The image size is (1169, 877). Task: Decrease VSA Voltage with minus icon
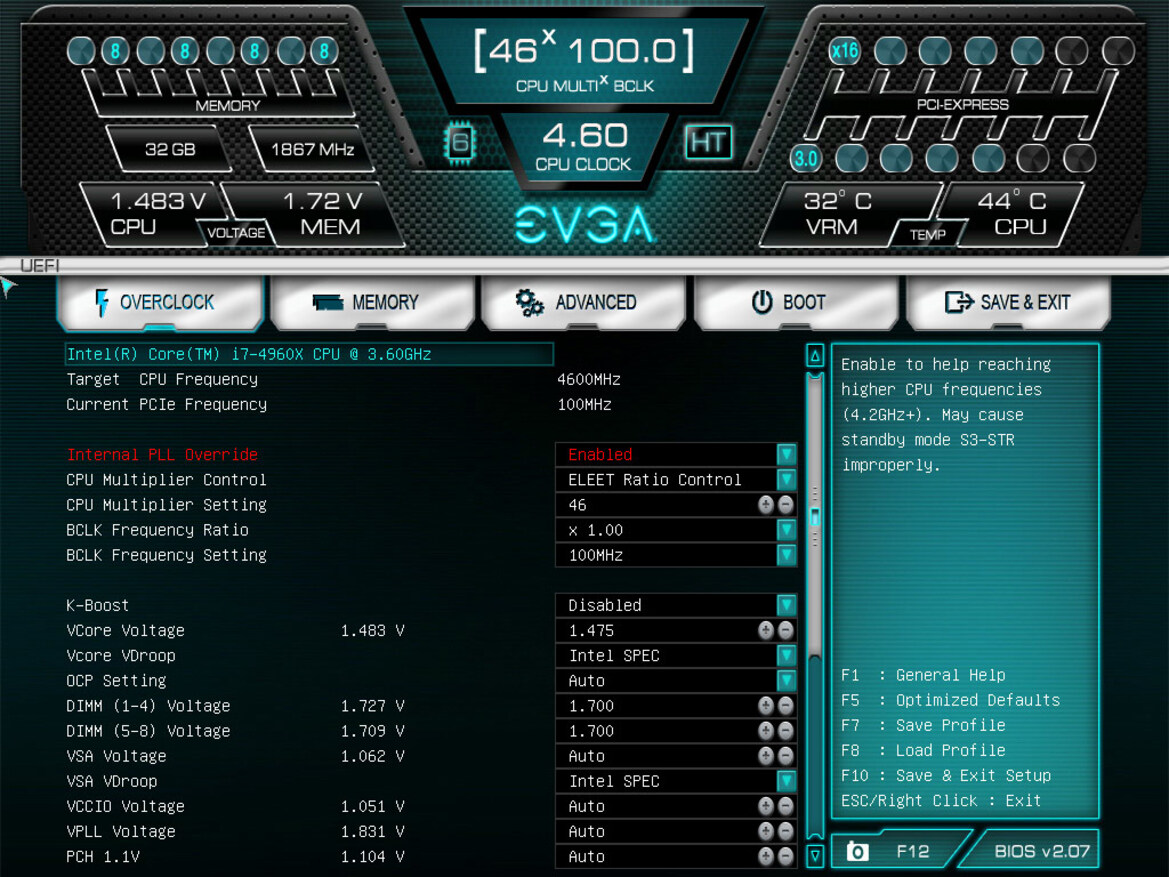pos(785,755)
